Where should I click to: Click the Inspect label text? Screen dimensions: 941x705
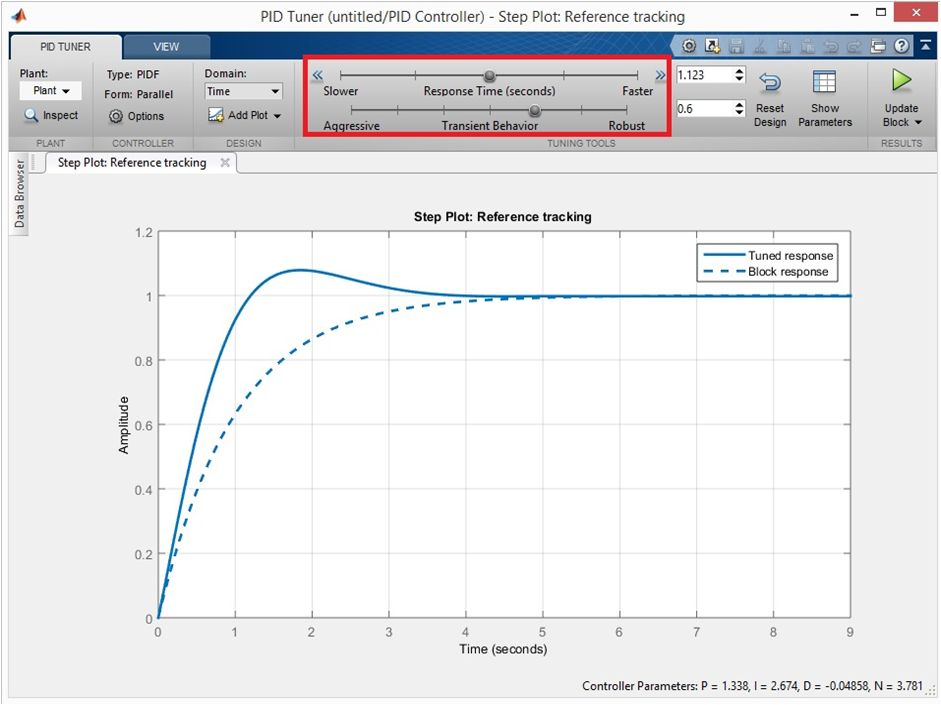[x=60, y=115]
